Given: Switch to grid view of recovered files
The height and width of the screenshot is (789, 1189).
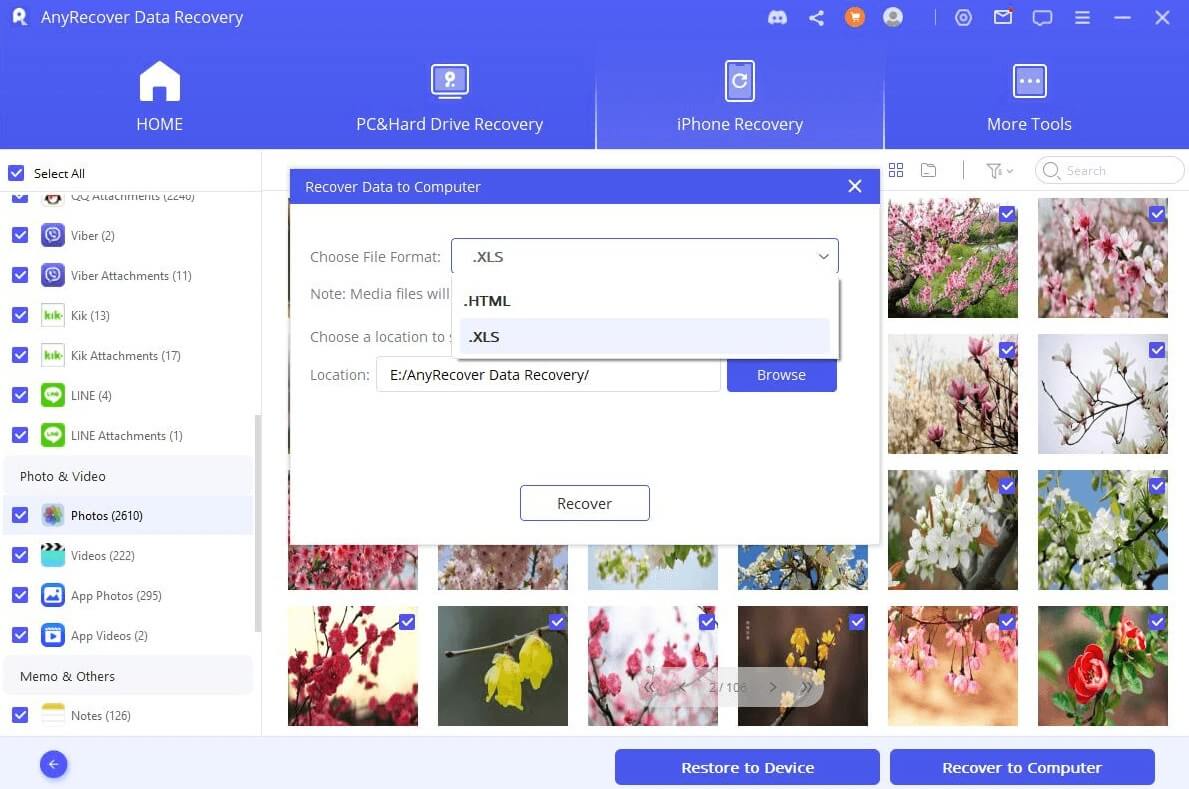Looking at the screenshot, I should tap(896, 170).
